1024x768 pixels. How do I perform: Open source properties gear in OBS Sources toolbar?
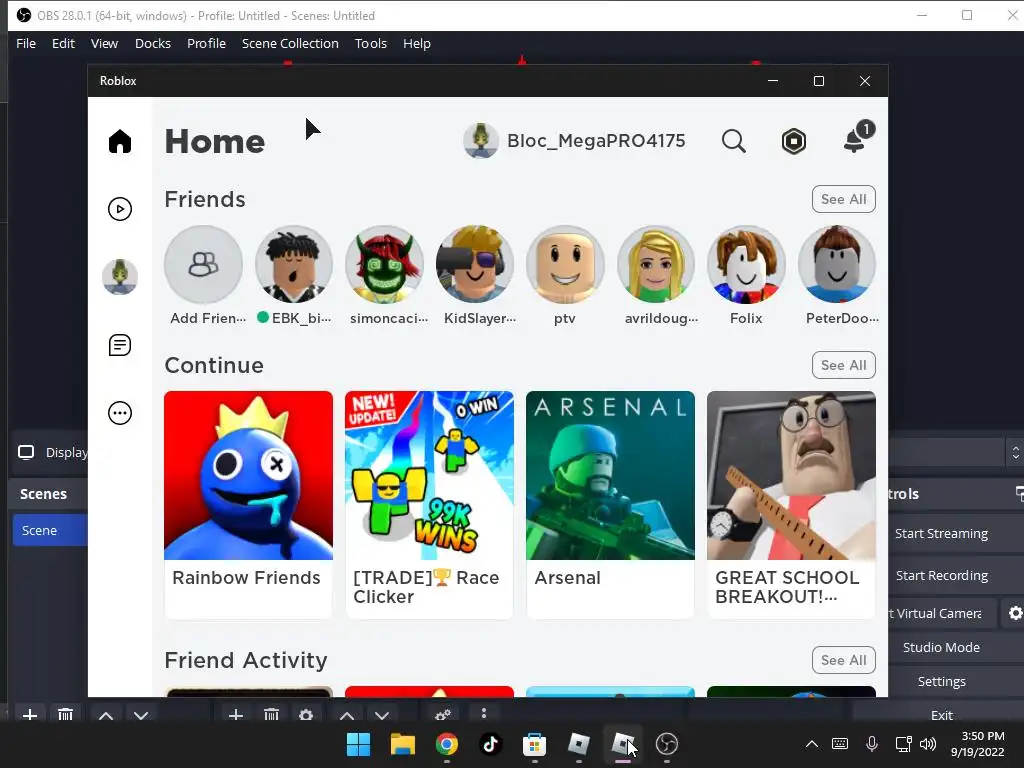point(306,715)
